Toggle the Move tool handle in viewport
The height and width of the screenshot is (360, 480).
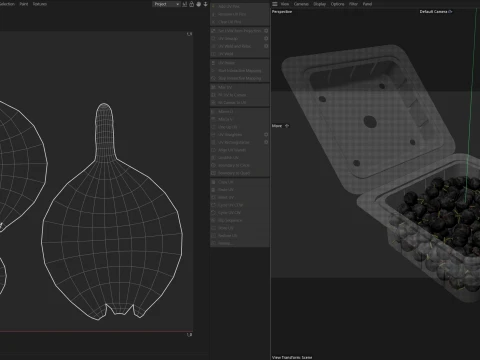tap(287, 126)
